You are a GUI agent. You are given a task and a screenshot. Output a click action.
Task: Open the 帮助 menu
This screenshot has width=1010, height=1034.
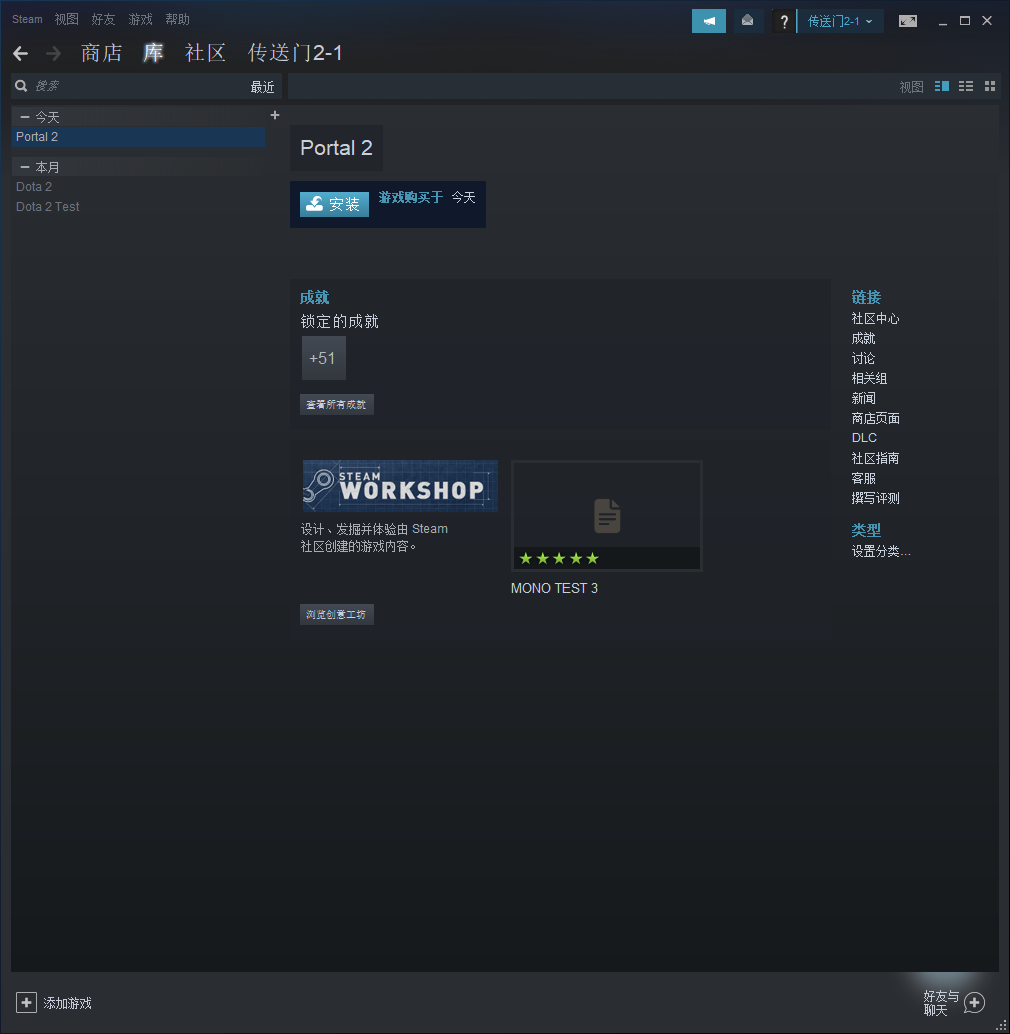point(177,19)
